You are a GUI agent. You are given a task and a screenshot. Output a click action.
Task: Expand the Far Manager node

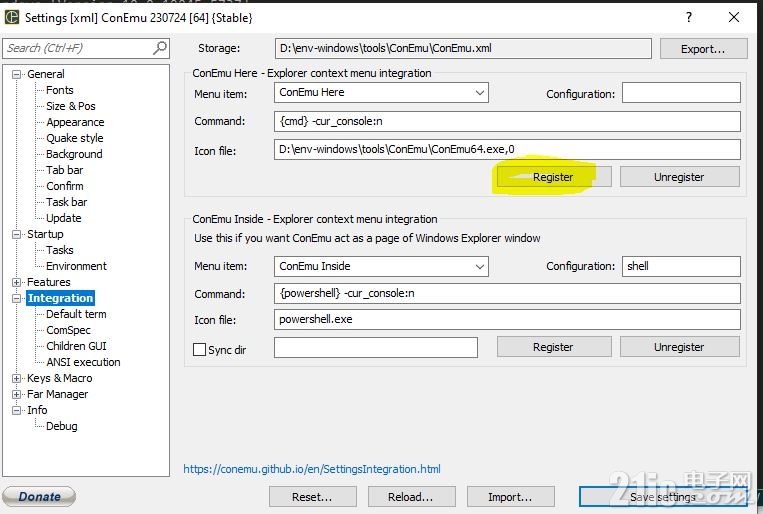[17, 394]
